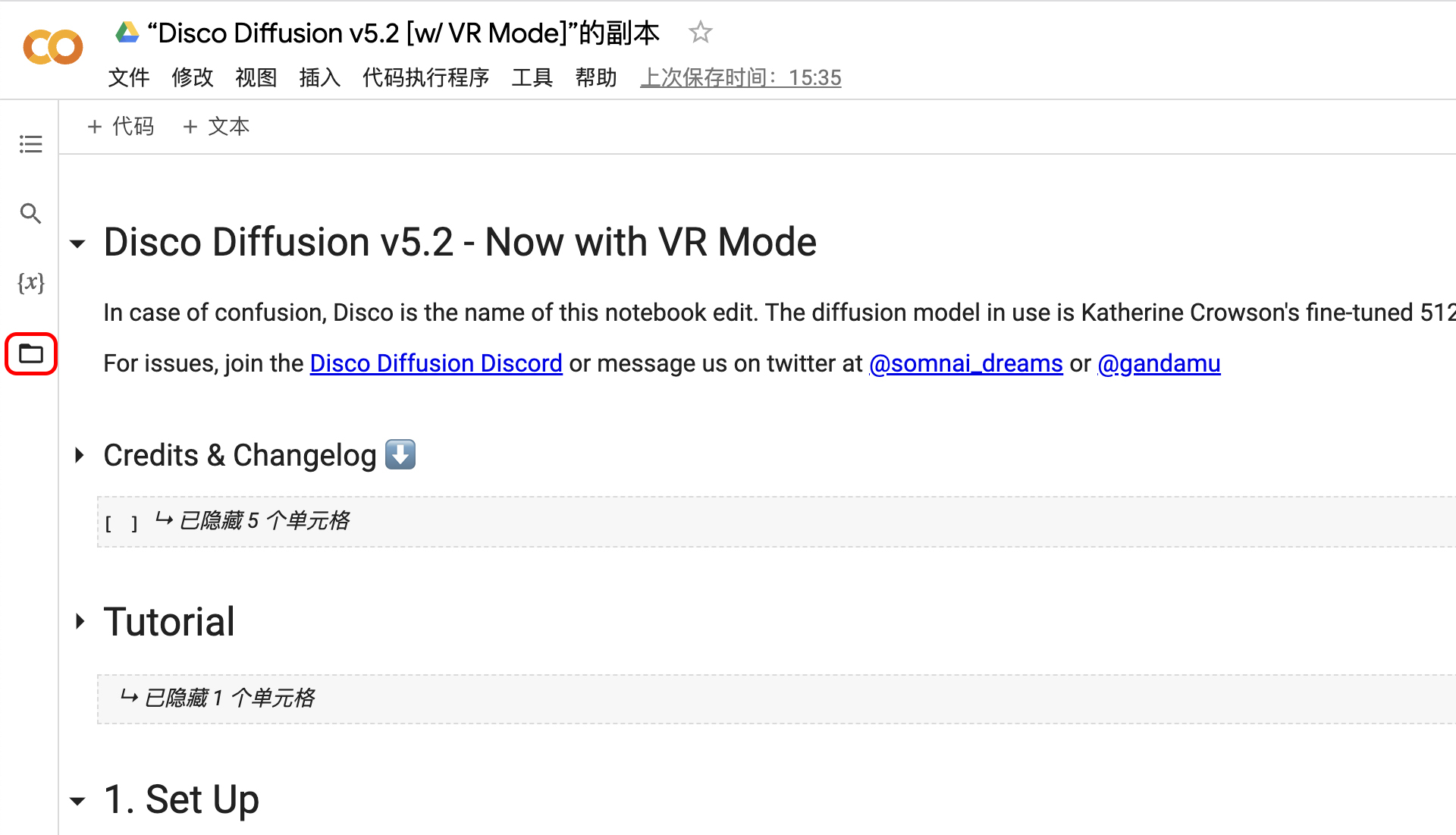The height and width of the screenshot is (835, 1456).
Task: Collapse the Disco Diffusion v5.2 heading section
Action: click(77, 243)
